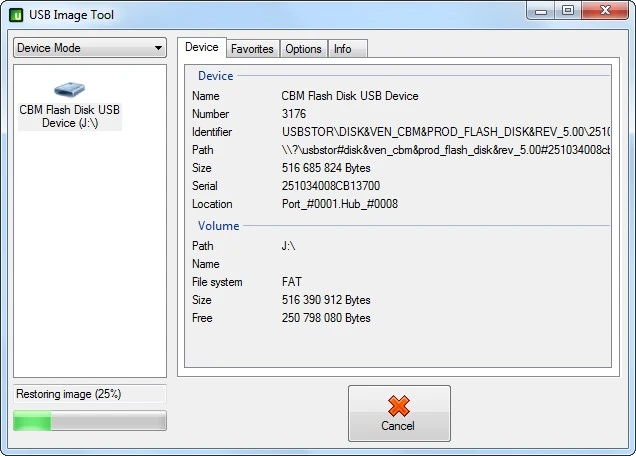This screenshot has width=636, height=456.
Task: Open the Favorites tab
Action: point(252,49)
